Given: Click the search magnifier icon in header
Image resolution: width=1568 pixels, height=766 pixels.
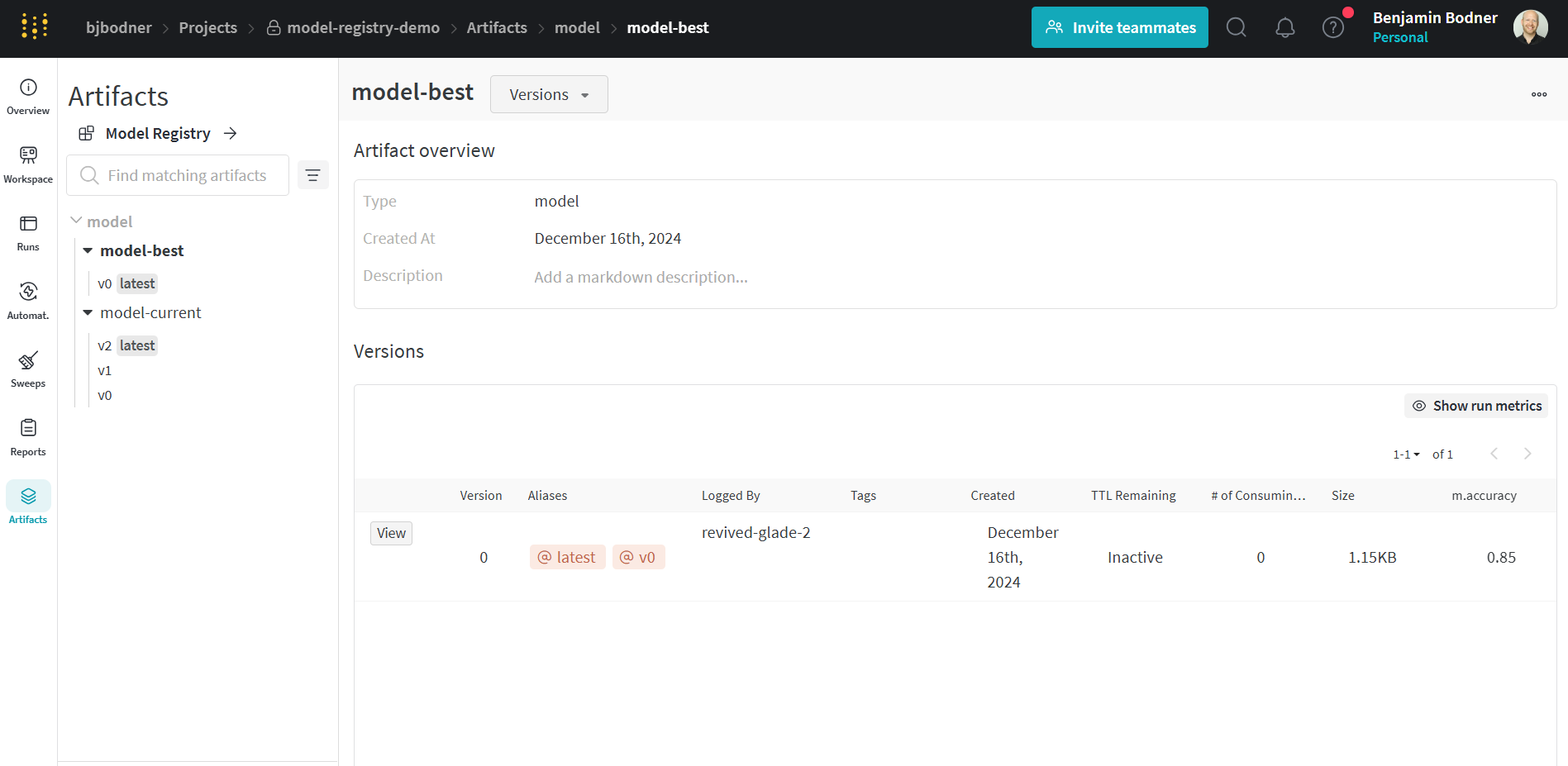Looking at the screenshot, I should pyautogui.click(x=1236, y=27).
